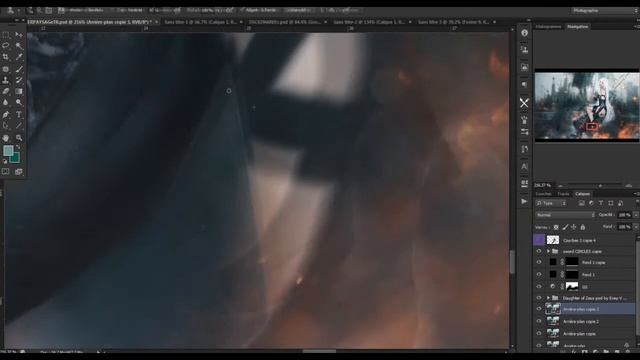Select the Line shape tool
The width and height of the screenshot is (640, 360).
[19, 126]
